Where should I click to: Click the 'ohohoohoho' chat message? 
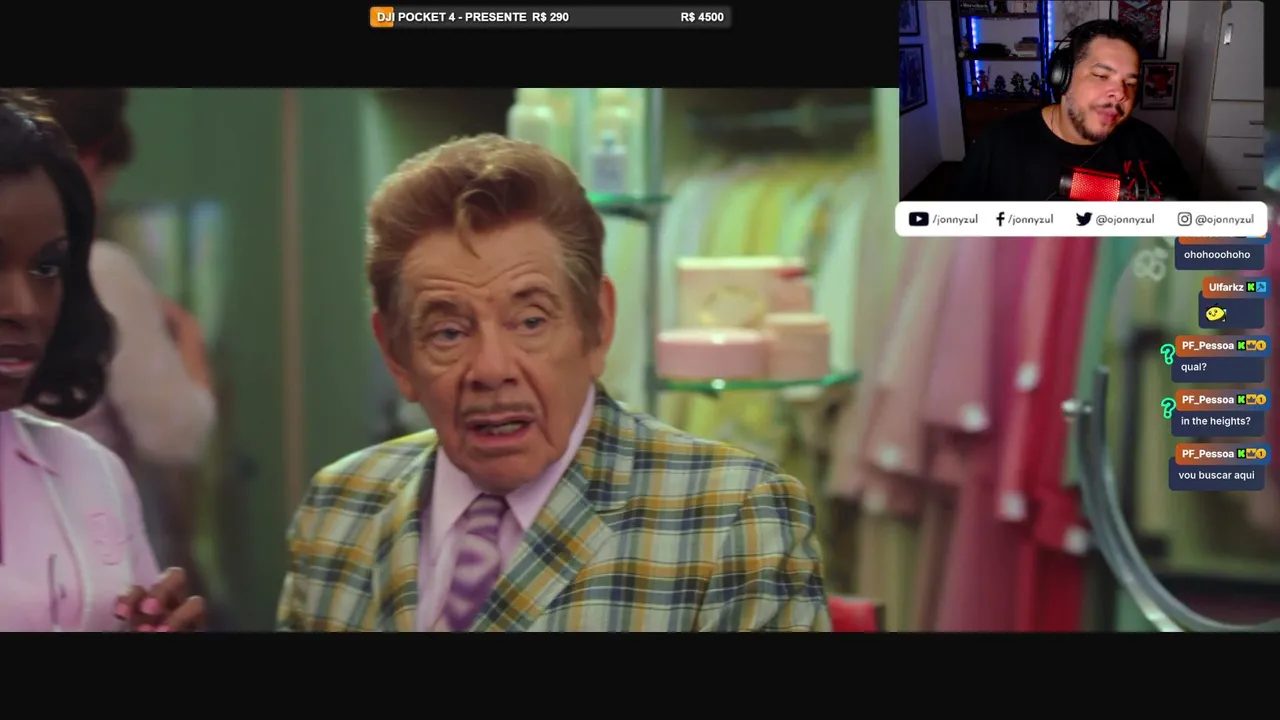pos(1217,255)
